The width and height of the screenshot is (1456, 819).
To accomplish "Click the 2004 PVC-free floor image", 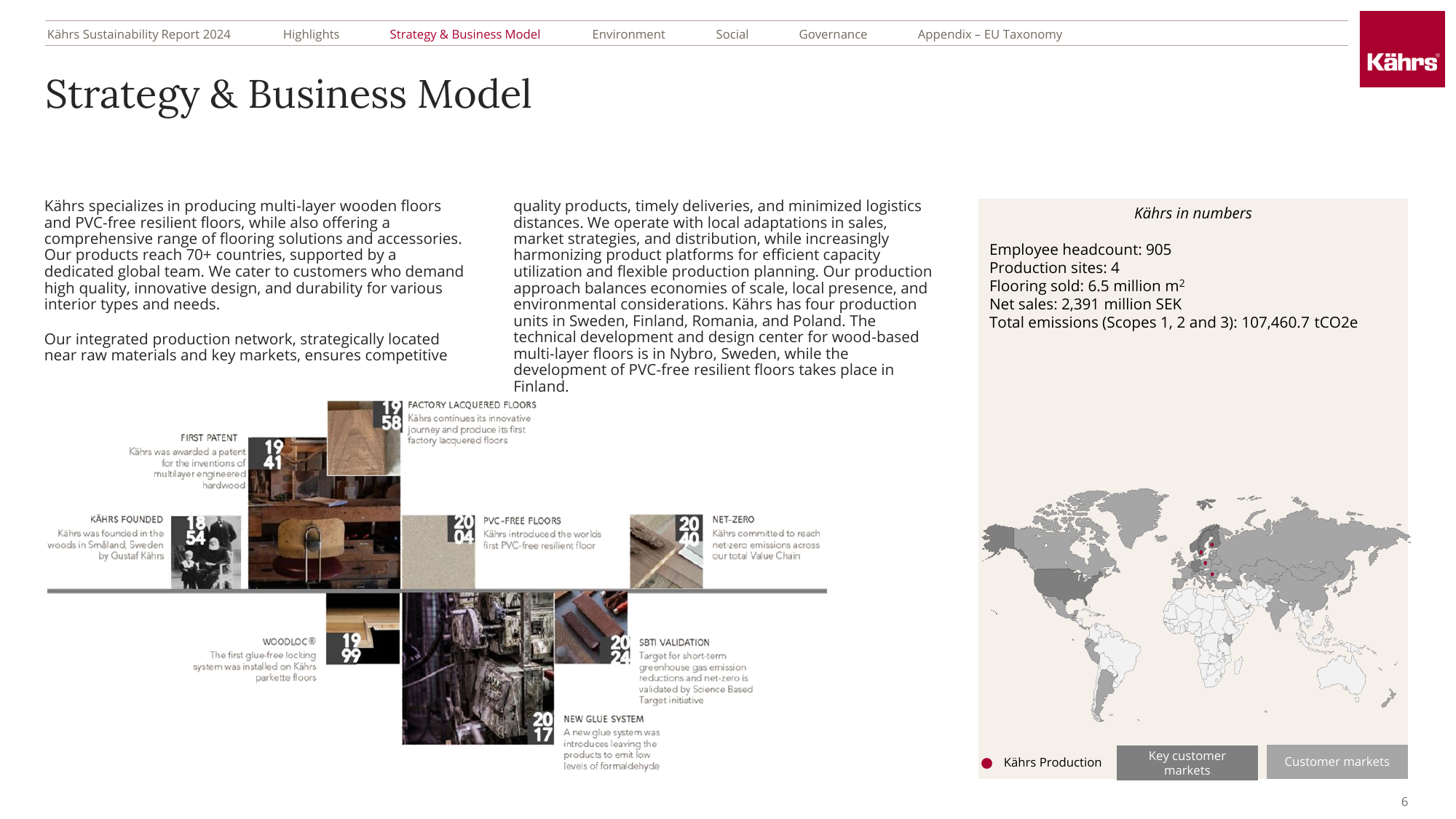I will point(438,552).
